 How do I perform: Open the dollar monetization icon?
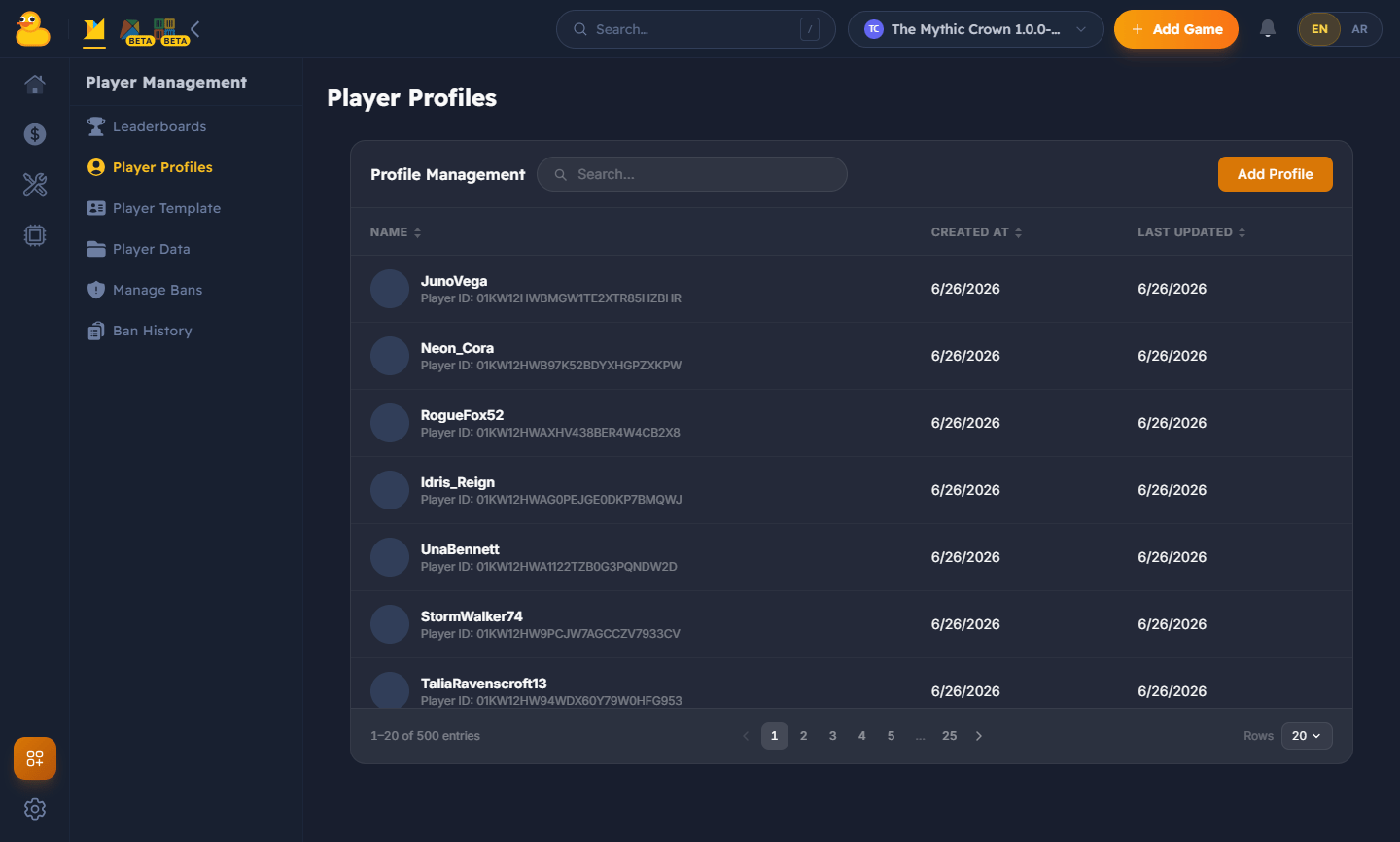click(x=35, y=134)
